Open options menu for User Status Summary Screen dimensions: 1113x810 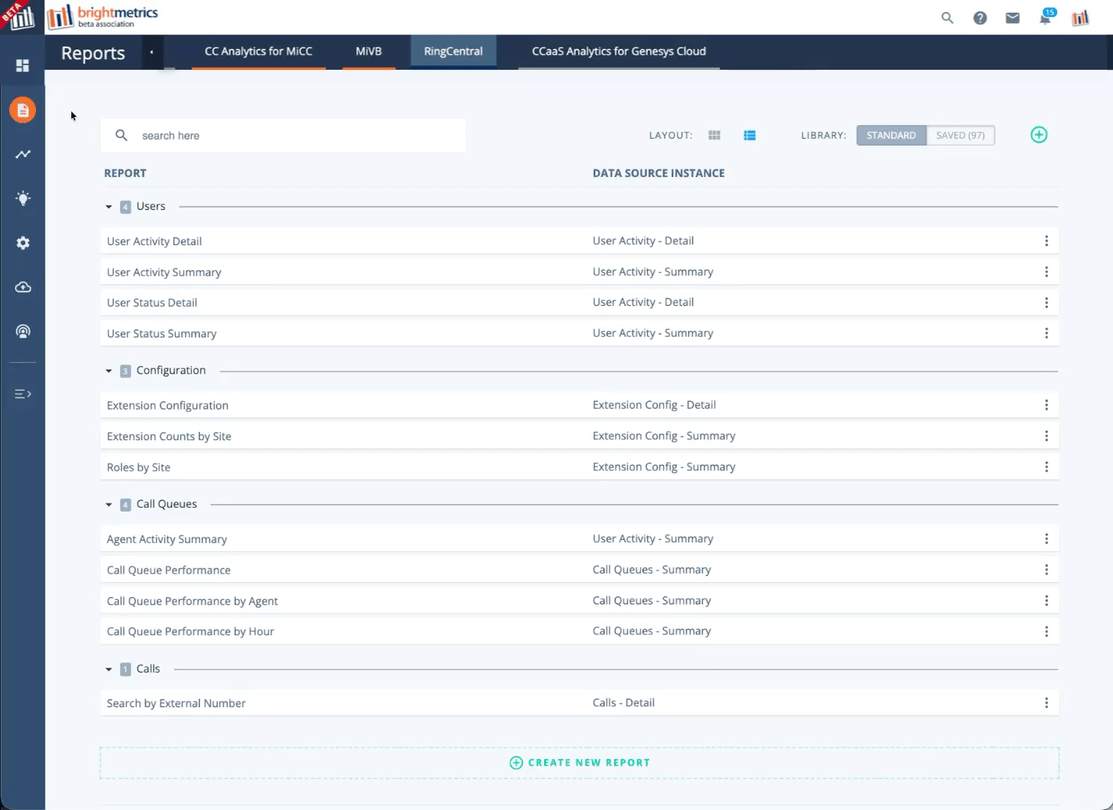click(1046, 333)
